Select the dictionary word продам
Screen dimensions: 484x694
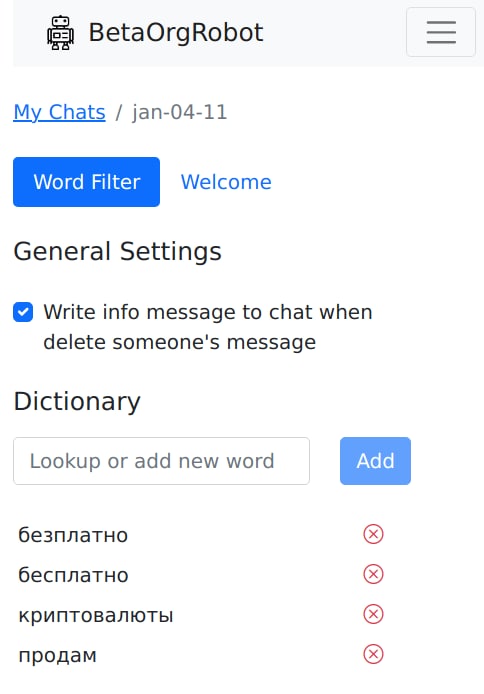tap(58, 655)
